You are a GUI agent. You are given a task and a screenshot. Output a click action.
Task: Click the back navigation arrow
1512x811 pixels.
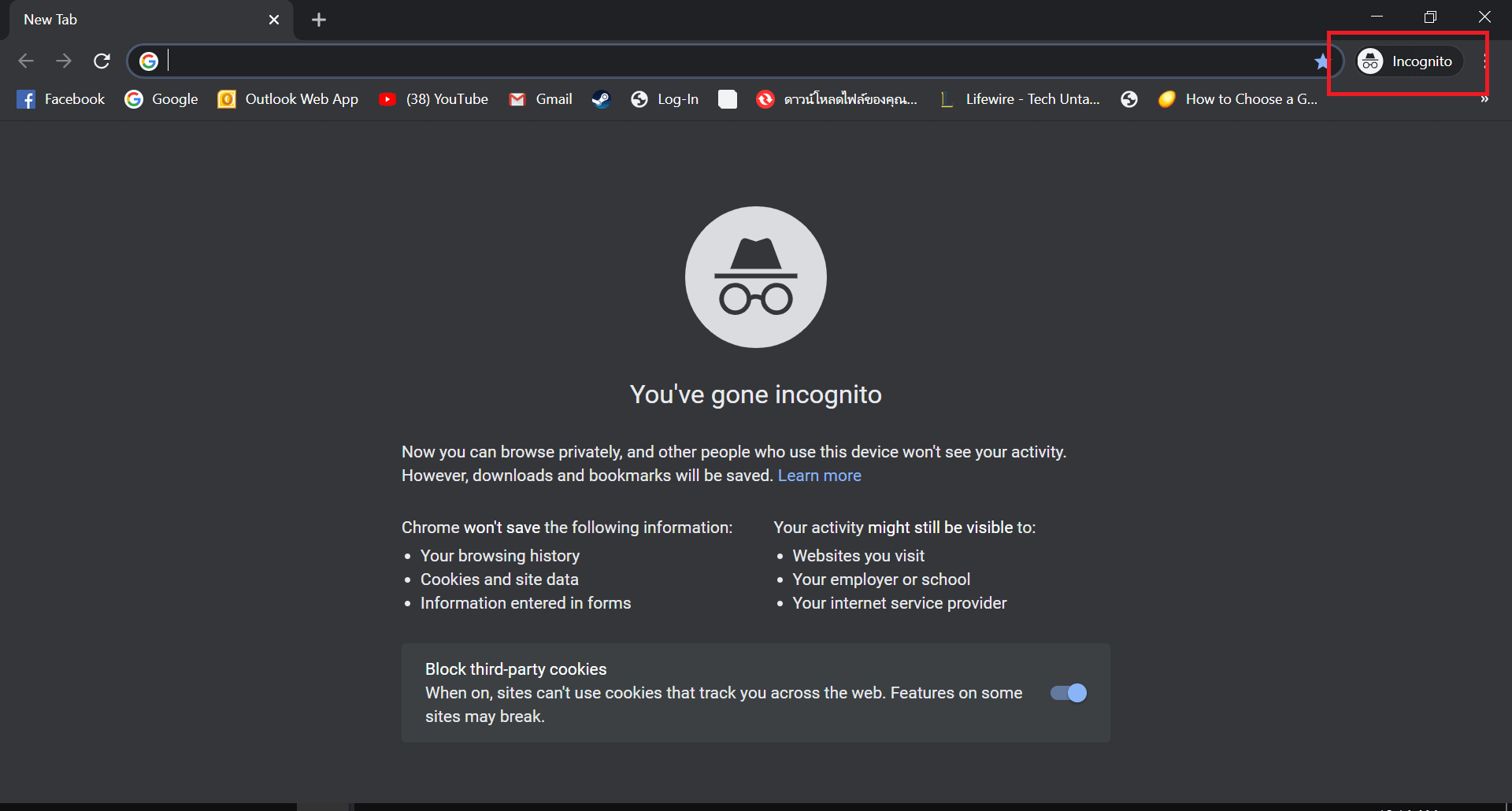point(26,61)
